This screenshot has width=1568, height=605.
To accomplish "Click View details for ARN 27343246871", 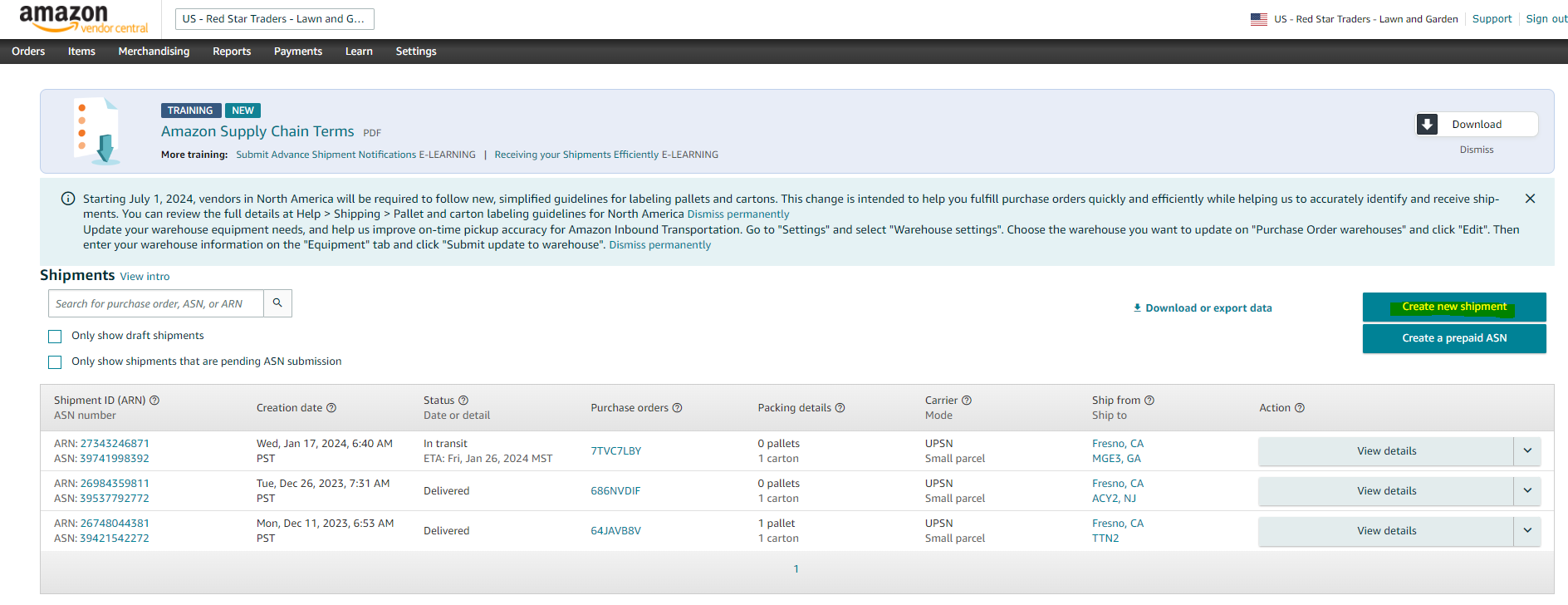I will [x=1386, y=451].
